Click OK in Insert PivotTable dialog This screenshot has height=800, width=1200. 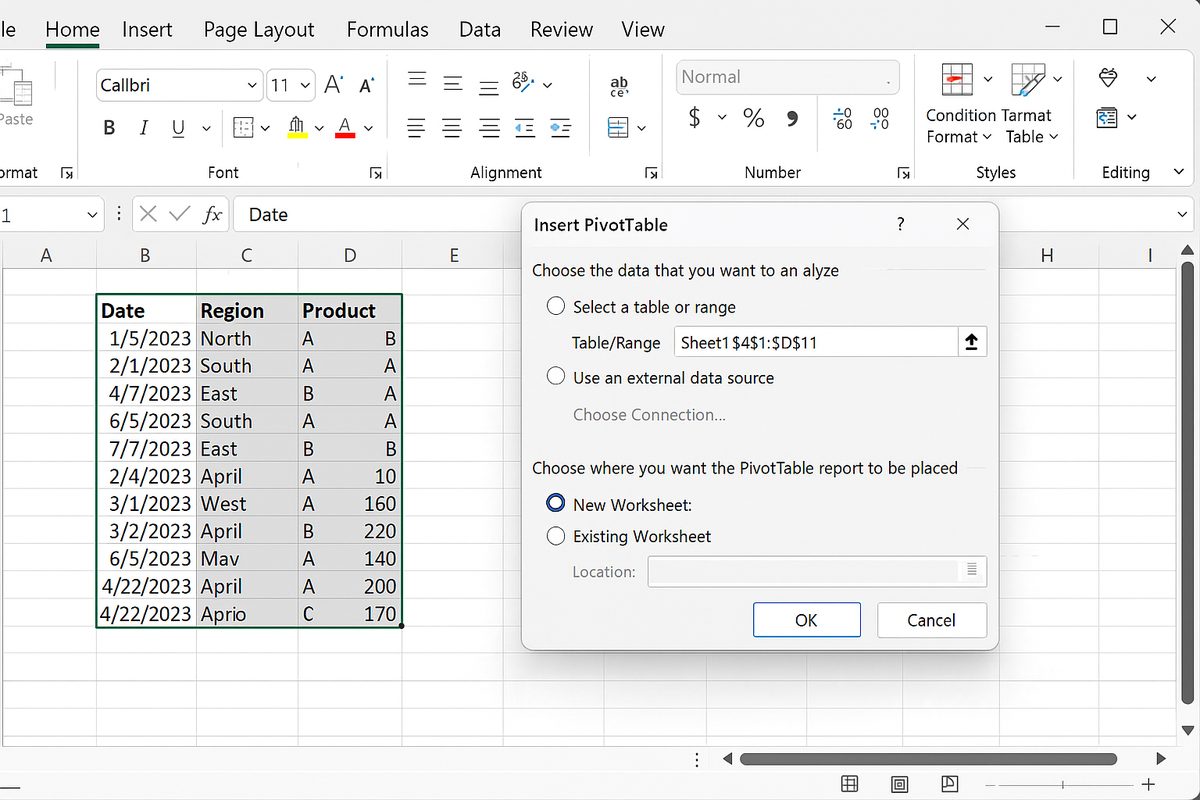(806, 620)
